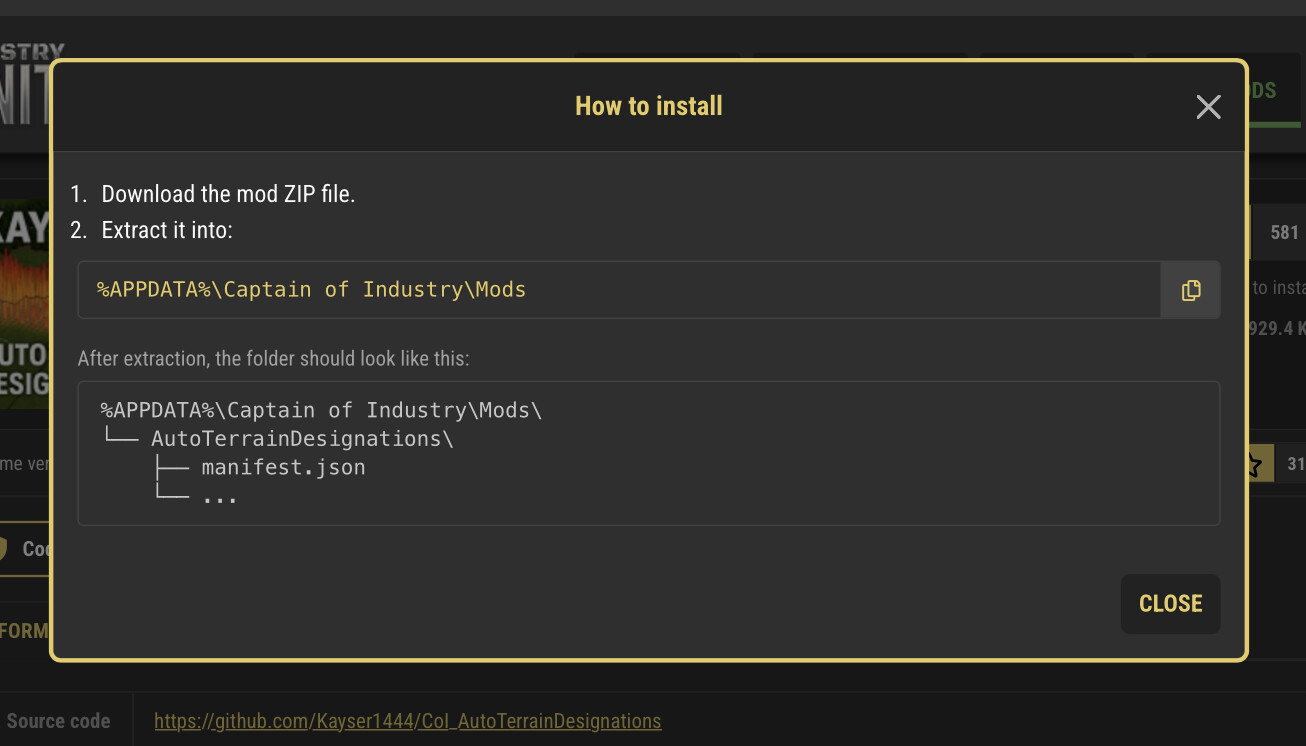Click the 31 count beside the star
This screenshot has height=746, width=1306.
pyautogui.click(x=1295, y=464)
